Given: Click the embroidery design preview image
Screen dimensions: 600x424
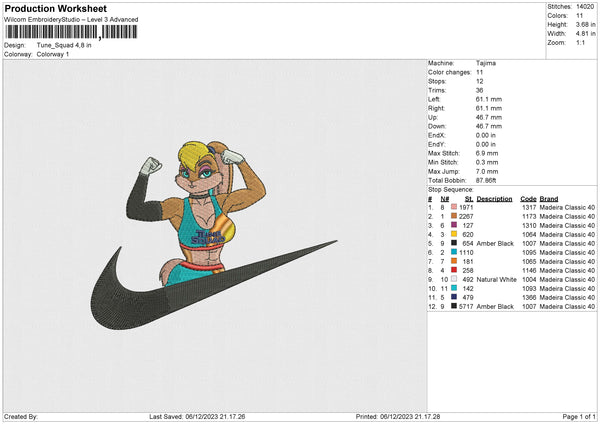Looking at the screenshot, I should 214,235.
